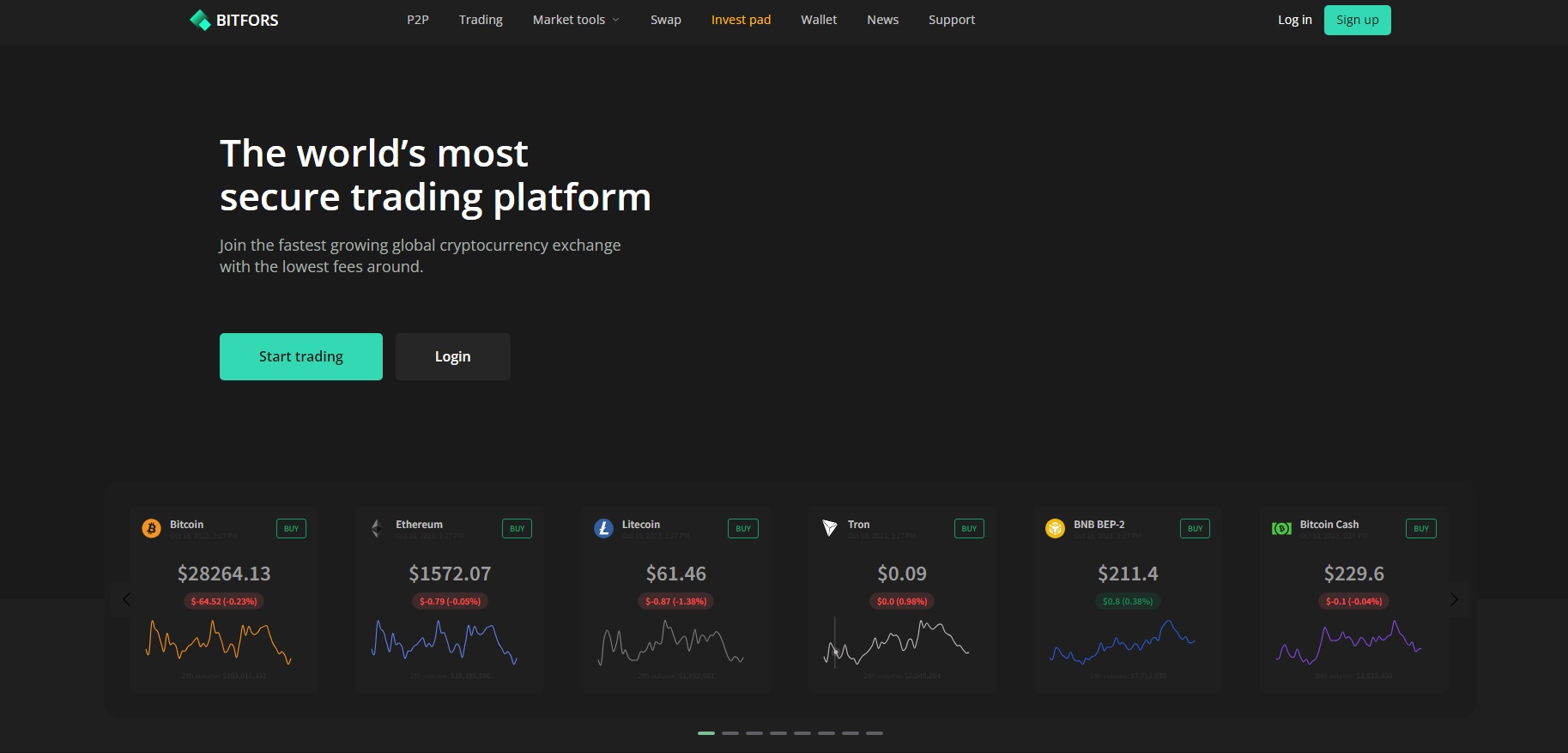Image resolution: width=1568 pixels, height=753 pixels.
Task: Click BUY on the Bitcoin Cash card
Action: (1421, 529)
